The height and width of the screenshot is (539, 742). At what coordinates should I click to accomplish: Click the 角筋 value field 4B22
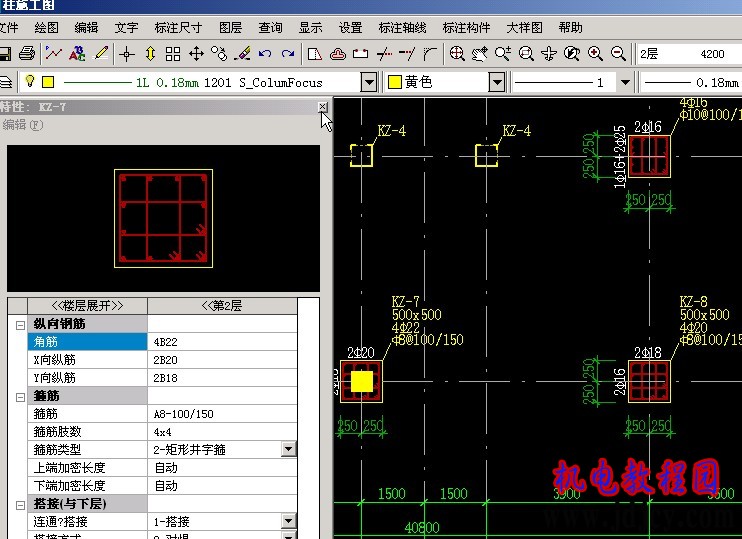[x=221, y=342]
